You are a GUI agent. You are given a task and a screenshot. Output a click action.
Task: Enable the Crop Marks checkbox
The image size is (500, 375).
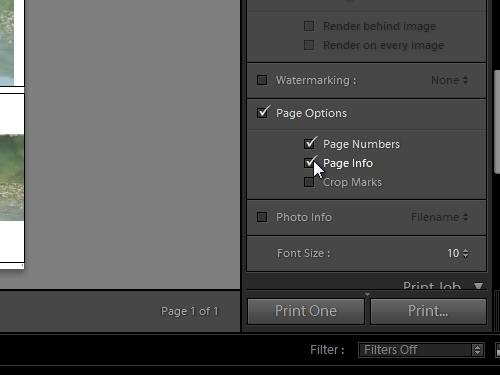click(x=309, y=182)
